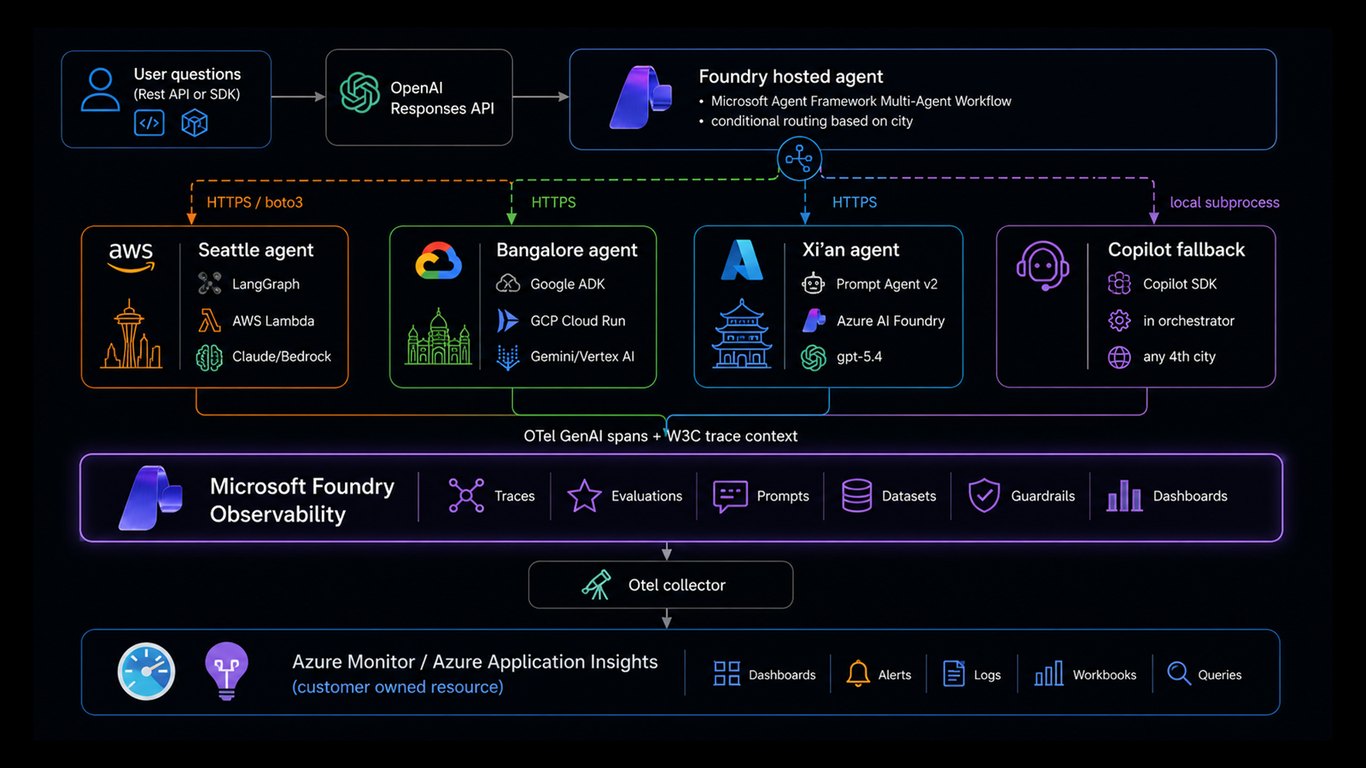The image size is (1366, 768).
Task: Click the Logs document item
Action: click(971, 674)
